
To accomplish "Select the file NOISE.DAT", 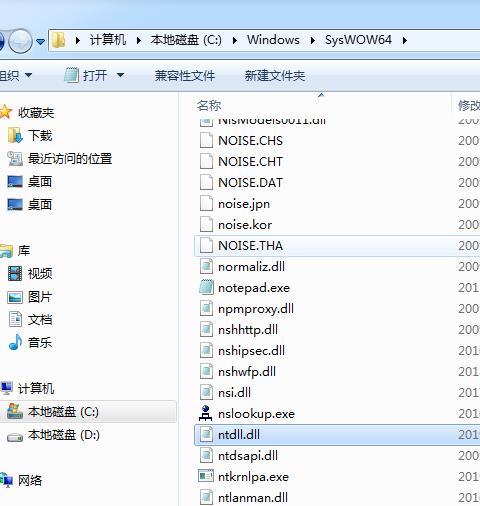I will (250, 183).
